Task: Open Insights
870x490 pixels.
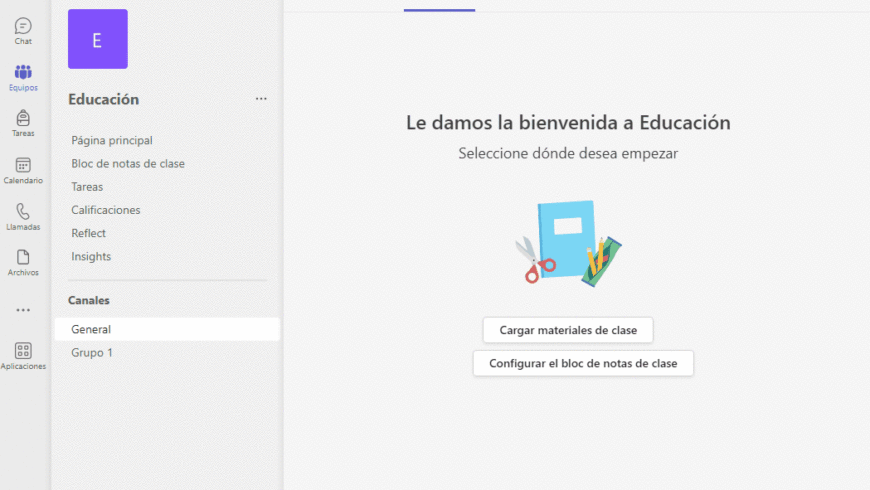Action: coord(91,257)
